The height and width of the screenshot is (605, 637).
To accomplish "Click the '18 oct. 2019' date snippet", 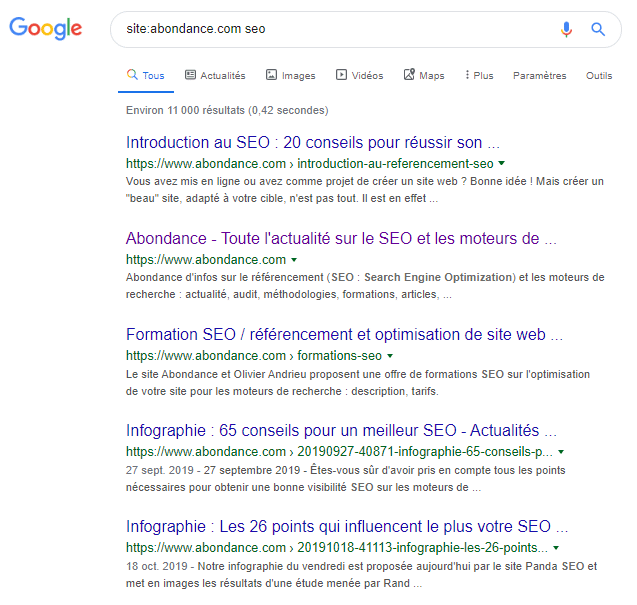I will tap(156, 566).
